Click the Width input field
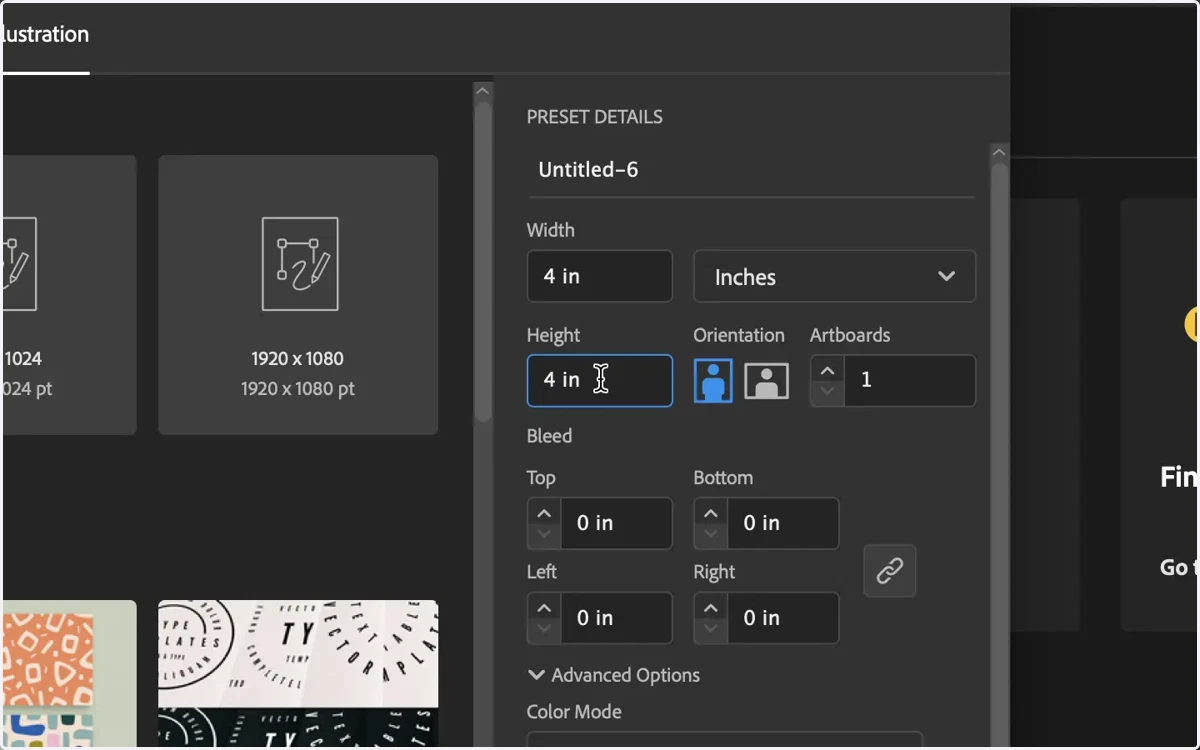This screenshot has width=1200, height=750. click(x=600, y=276)
